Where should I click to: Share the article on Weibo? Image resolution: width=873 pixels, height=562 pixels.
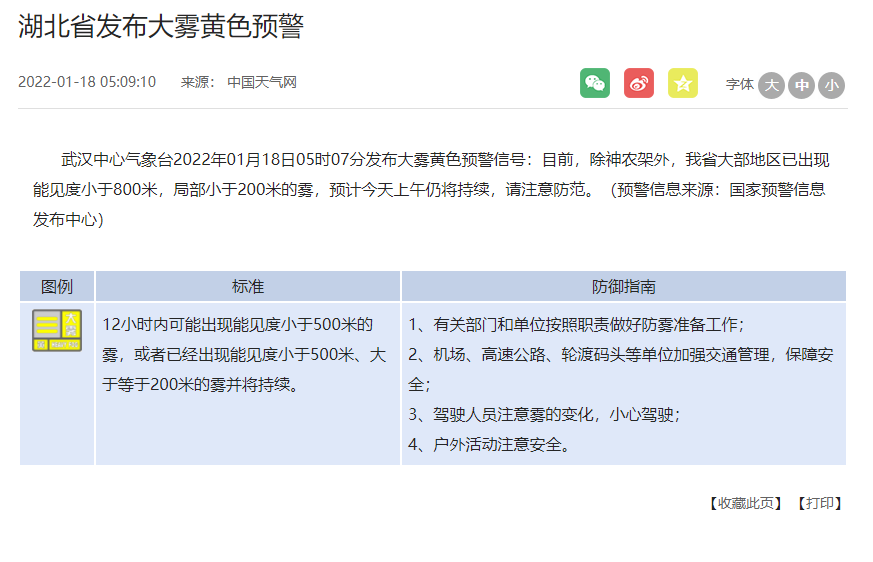coord(638,83)
